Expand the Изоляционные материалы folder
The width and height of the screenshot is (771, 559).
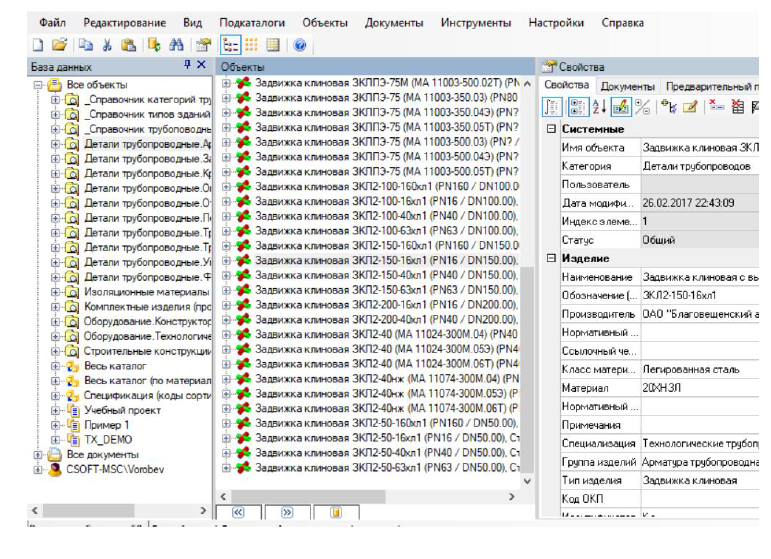click(55, 292)
